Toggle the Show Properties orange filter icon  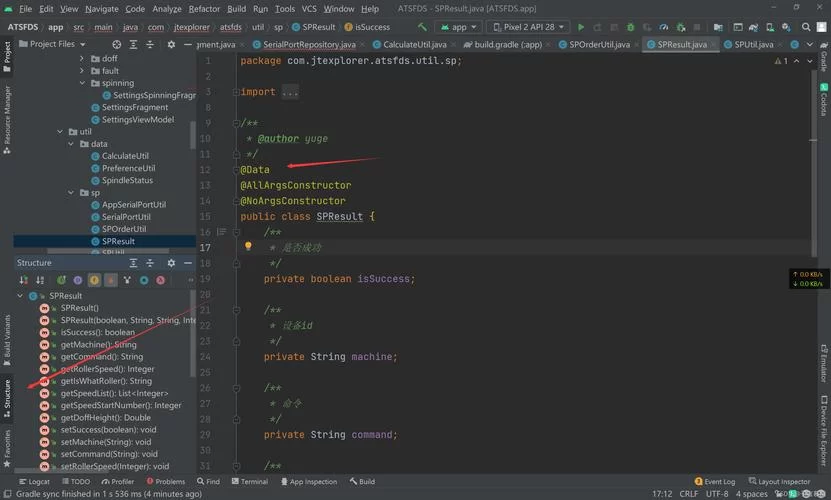click(x=111, y=280)
